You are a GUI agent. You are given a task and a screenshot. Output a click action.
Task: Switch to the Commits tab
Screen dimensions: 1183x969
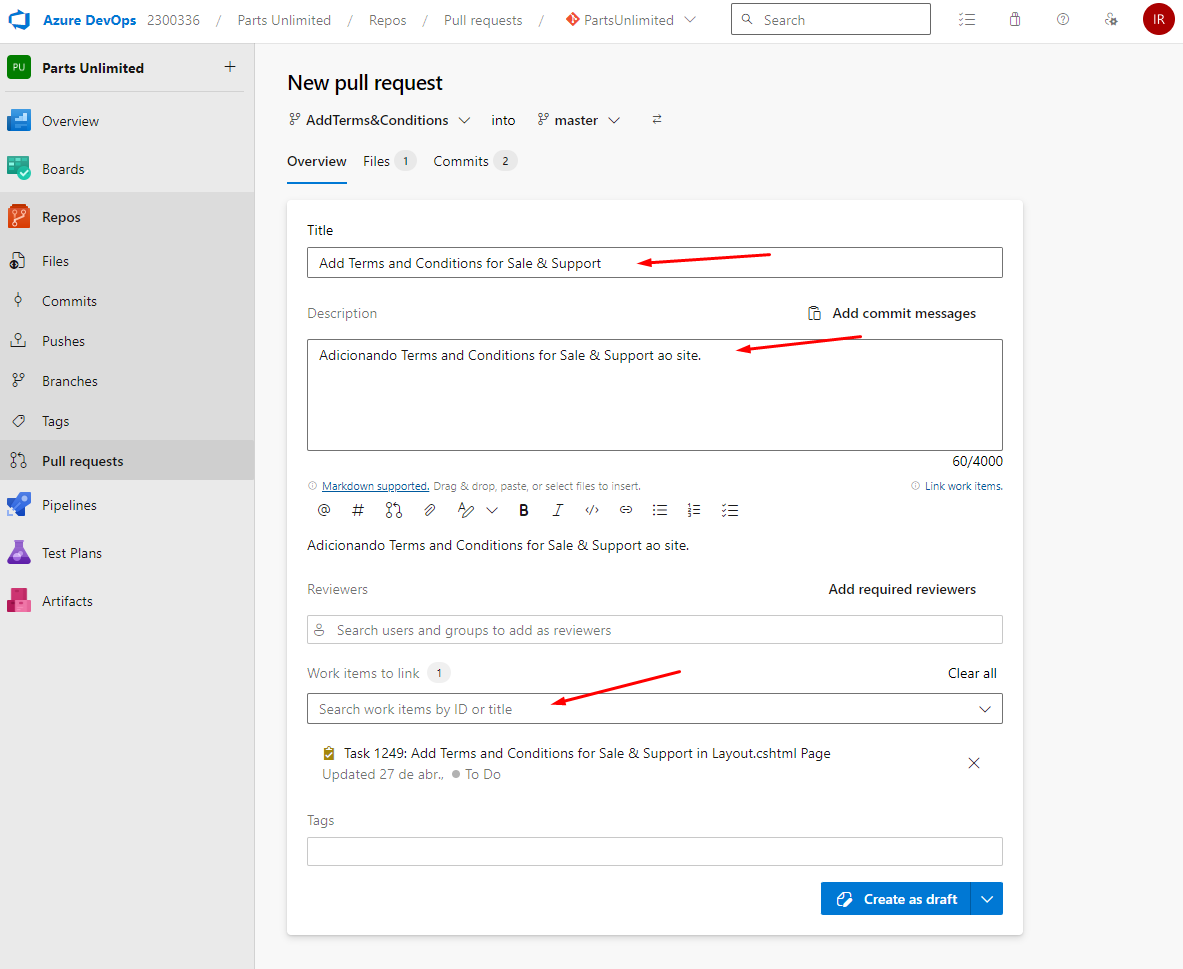[x=475, y=161]
